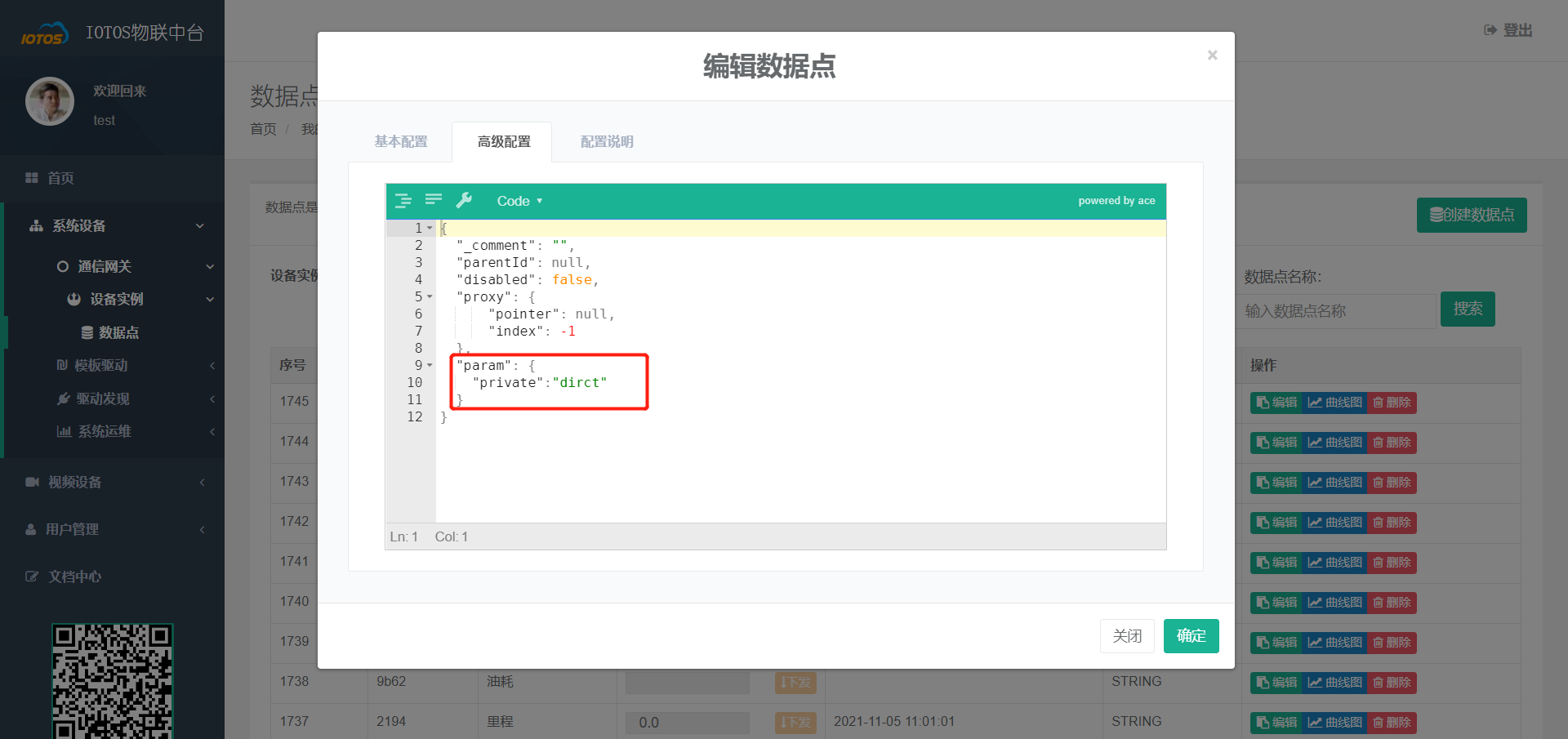The image size is (1568, 739).
Task: Click the "disabled": false line
Action: coord(528,279)
